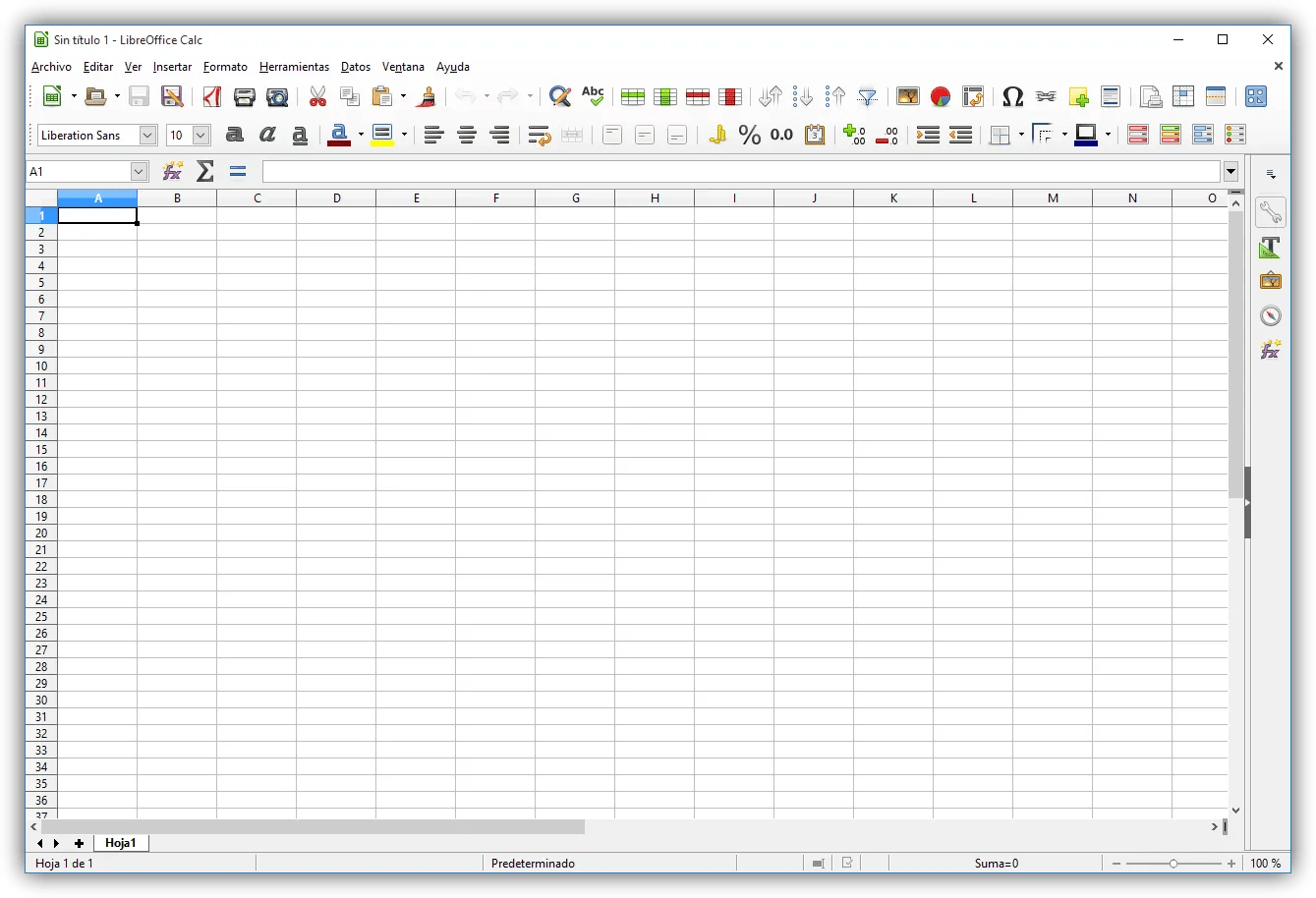This screenshot has height=898, width=1316.
Task: Format as date calendar icon
Action: (815, 135)
